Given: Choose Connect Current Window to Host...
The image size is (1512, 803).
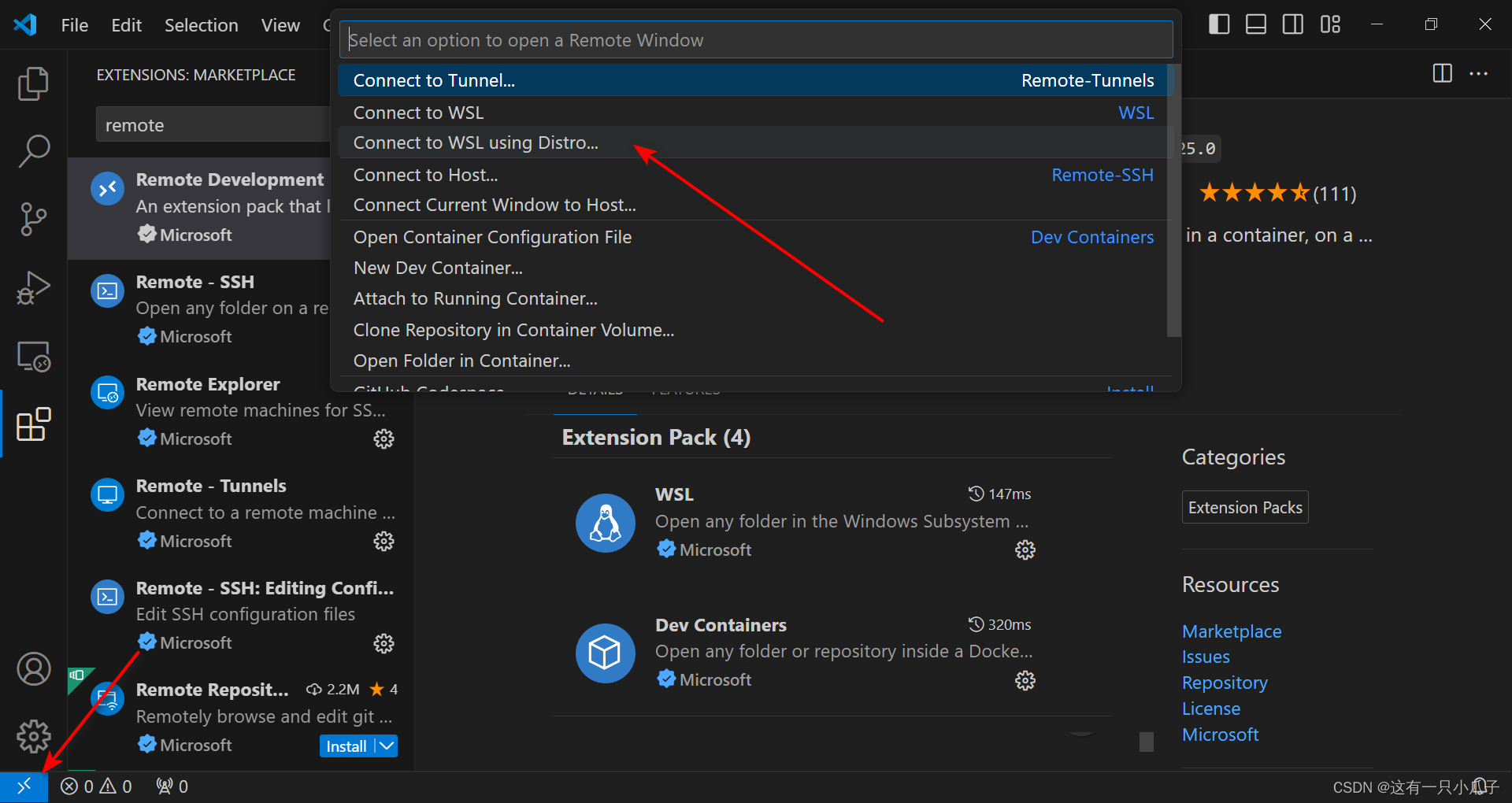Looking at the screenshot, I should click(x=754, y=205).
